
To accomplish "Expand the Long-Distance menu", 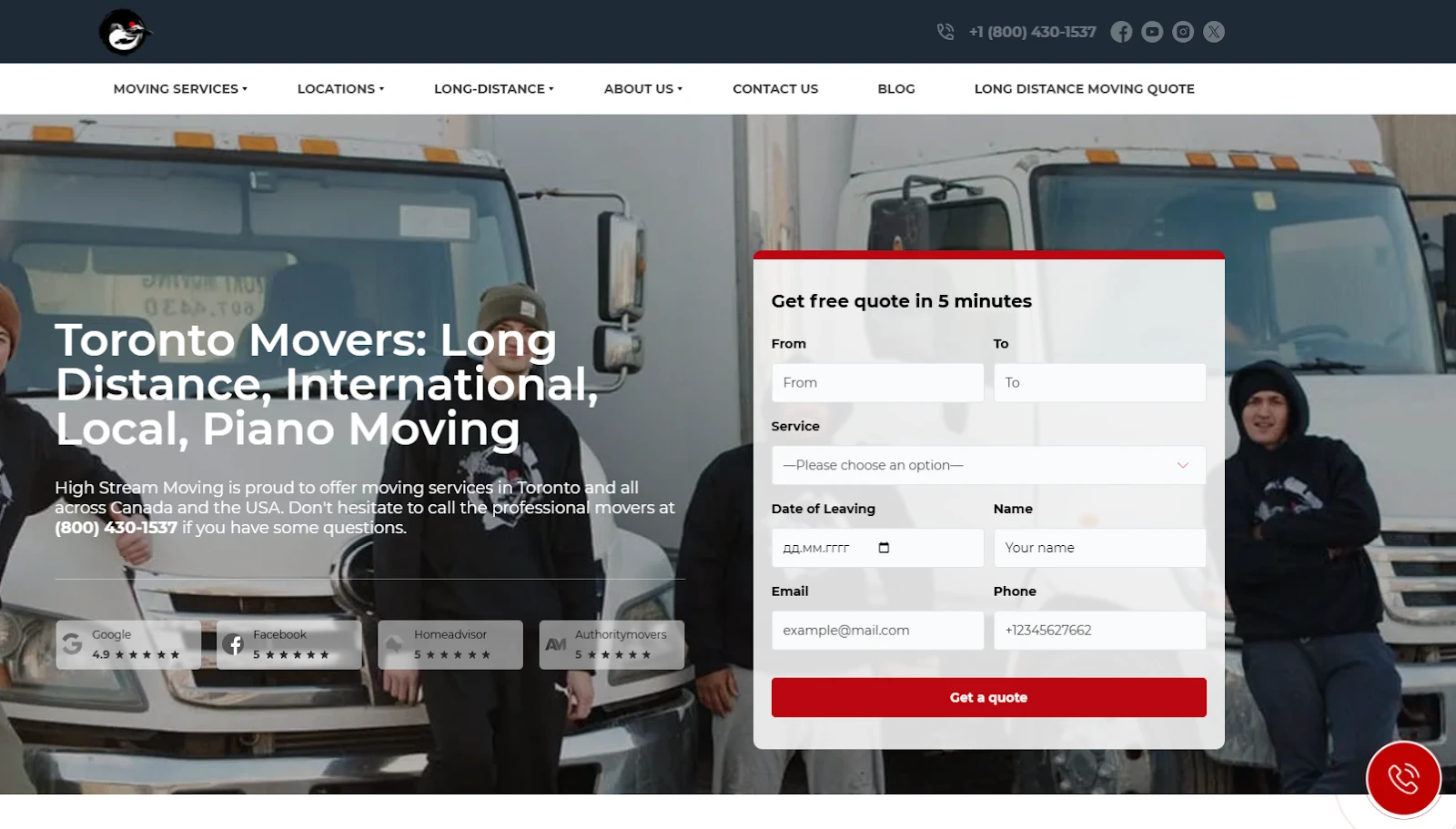I will tap(493, 89).
